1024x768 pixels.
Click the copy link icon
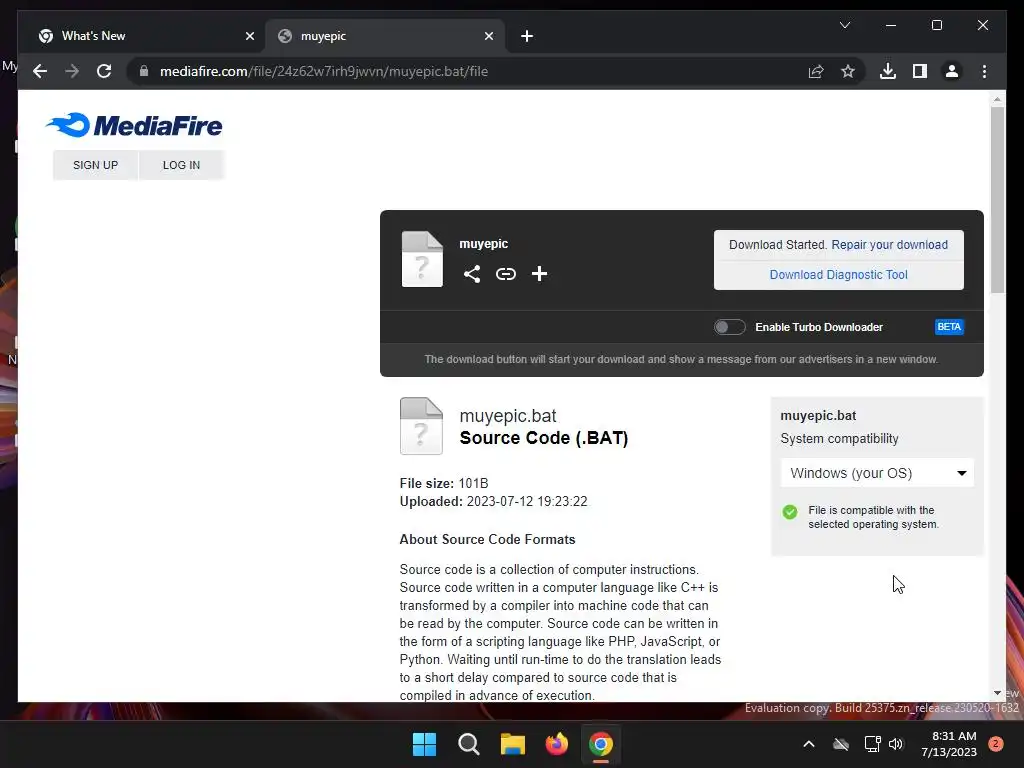[x=505, y=274]
